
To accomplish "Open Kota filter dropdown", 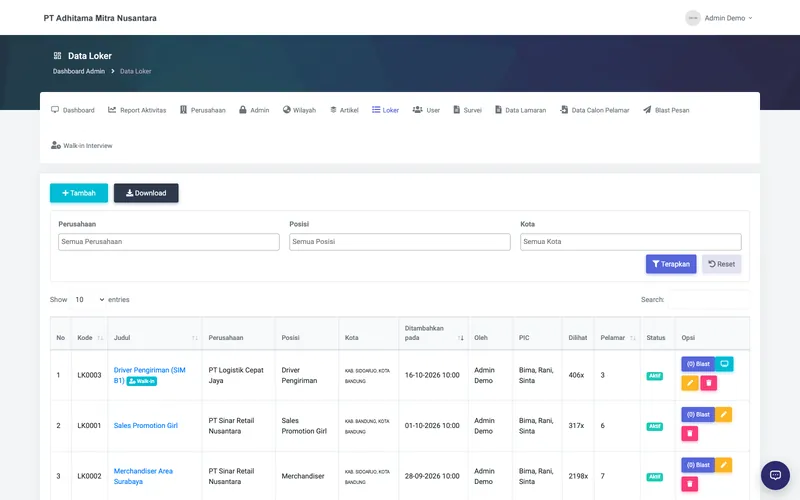I will [631, 242].
